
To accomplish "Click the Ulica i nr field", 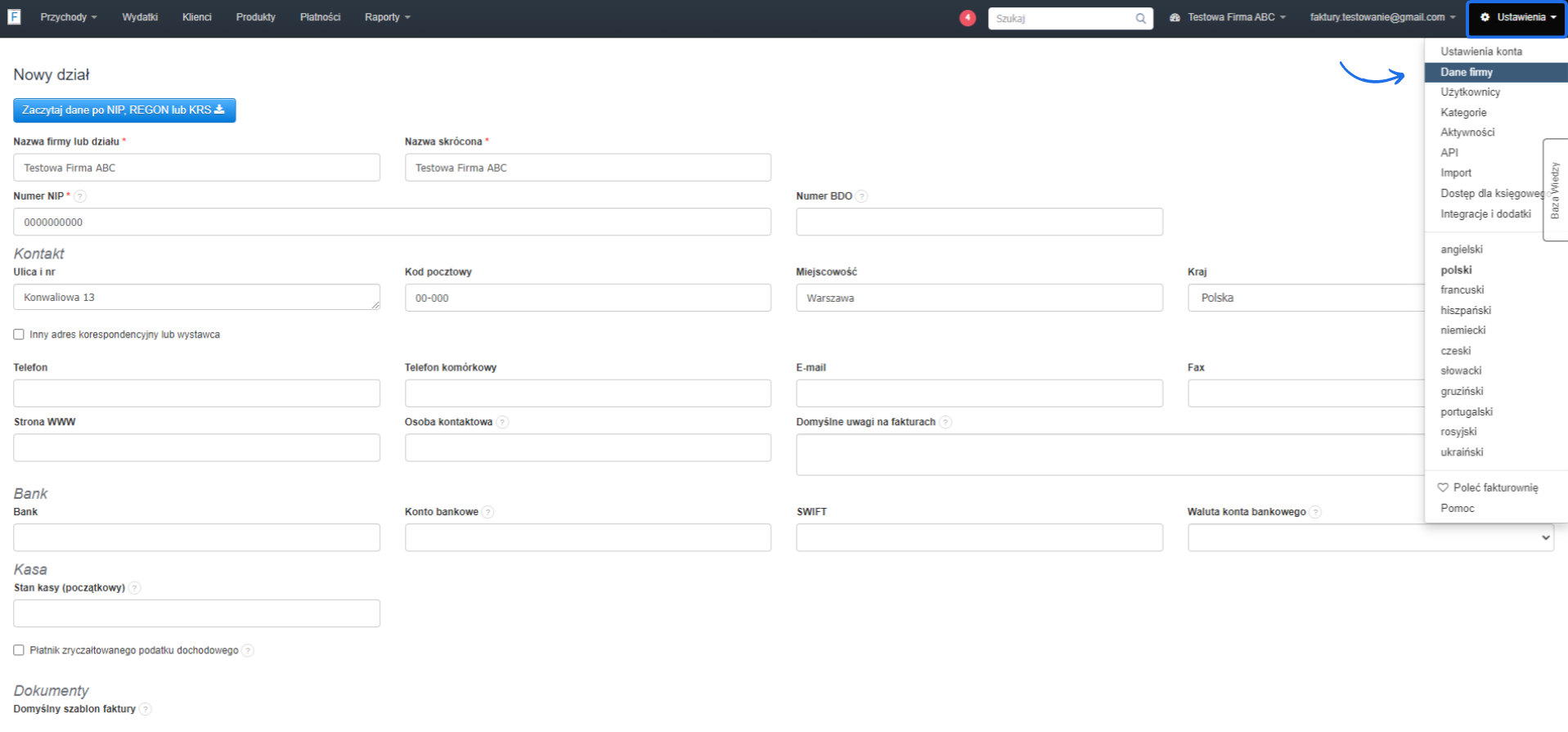I will pyautogui.click(x=196, y=297).
